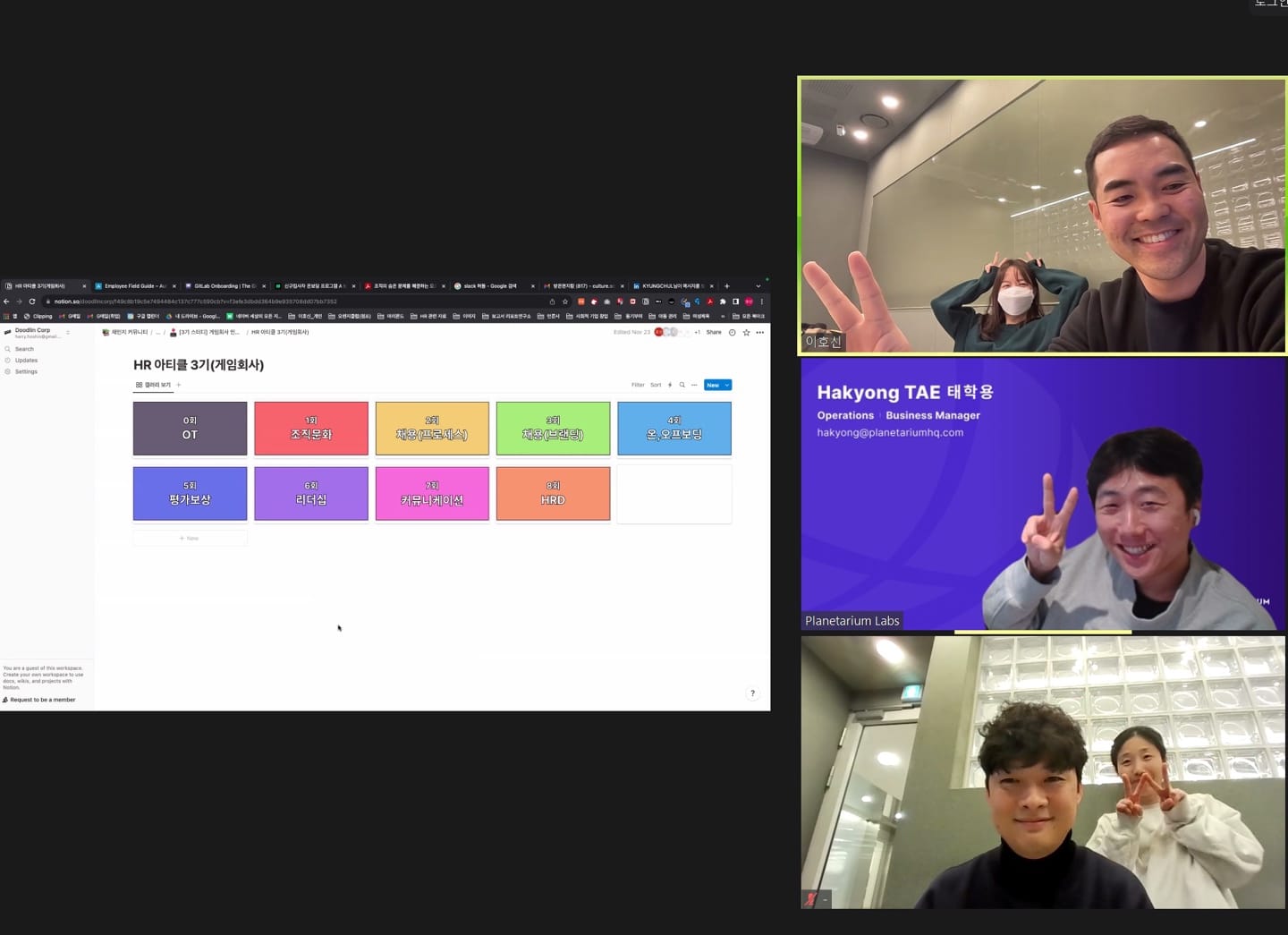Click the automation lightning bolt icon
1288x935 pixels.
point(670,385)
